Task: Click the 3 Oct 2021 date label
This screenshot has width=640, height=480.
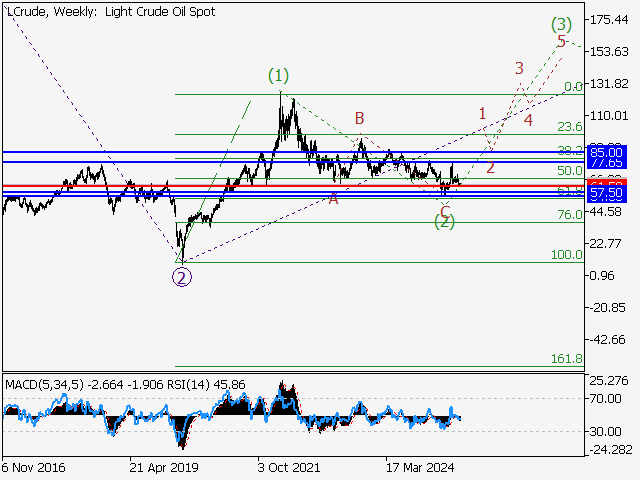Action: click(x=290, y=467)
